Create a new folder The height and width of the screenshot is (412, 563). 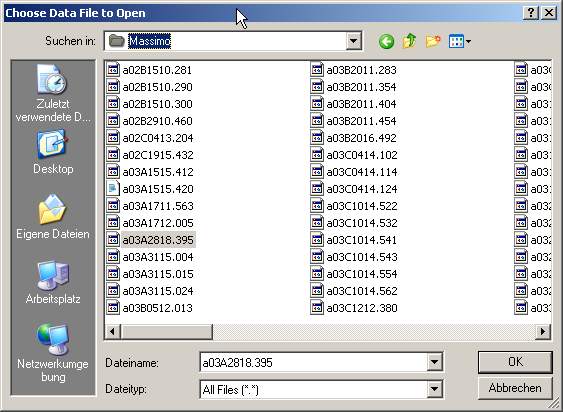(433, 42)
